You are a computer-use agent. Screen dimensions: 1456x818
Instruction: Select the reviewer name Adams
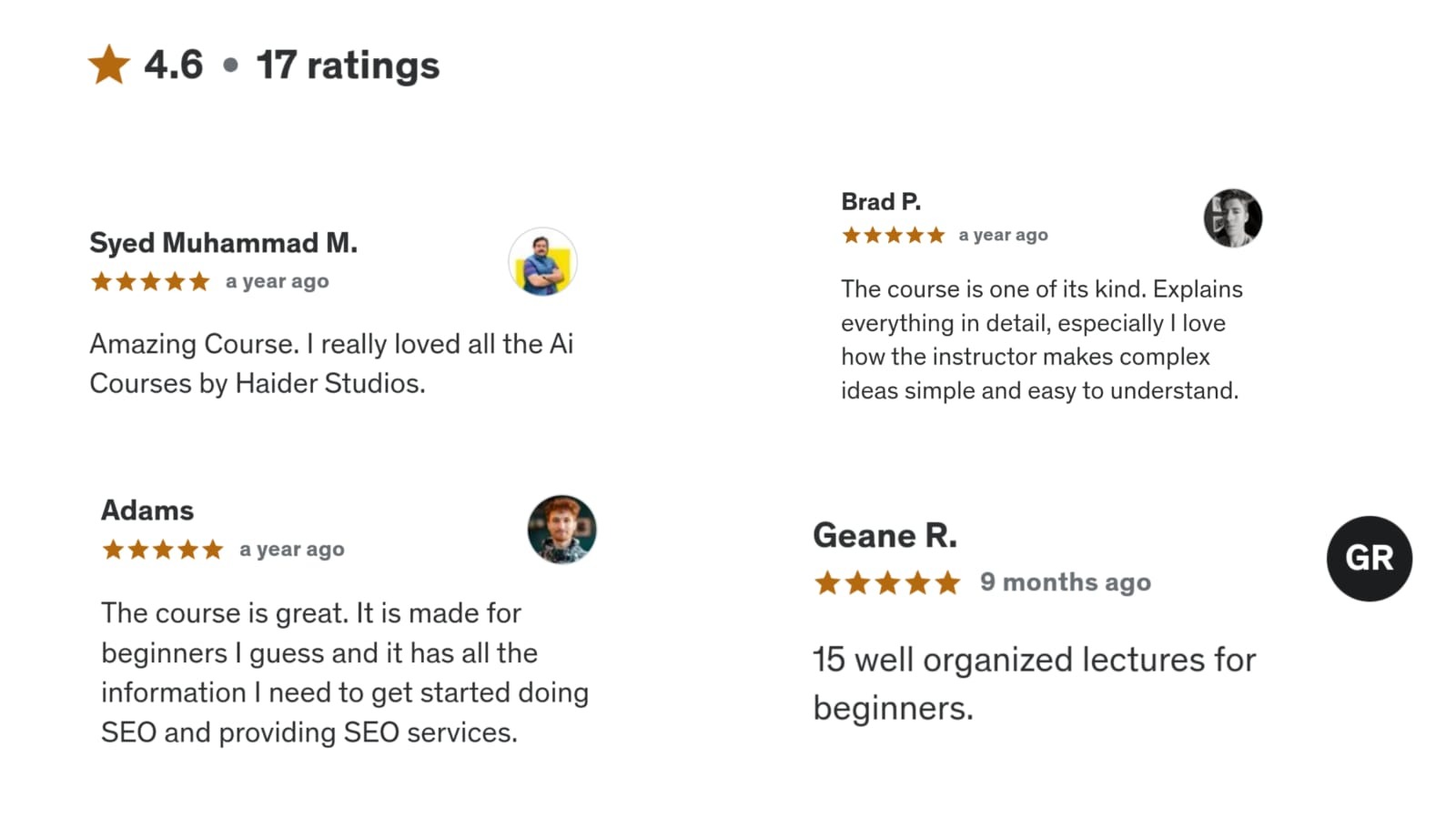147,510
